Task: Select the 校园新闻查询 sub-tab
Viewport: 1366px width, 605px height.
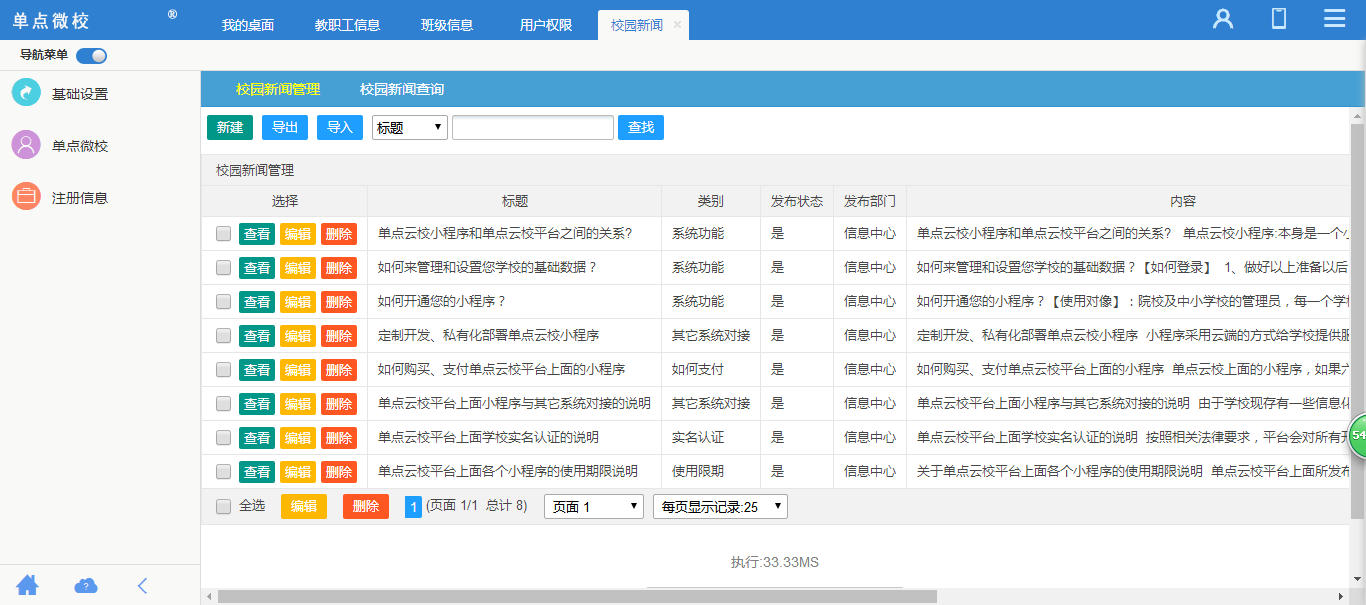Action: [402, 89]
